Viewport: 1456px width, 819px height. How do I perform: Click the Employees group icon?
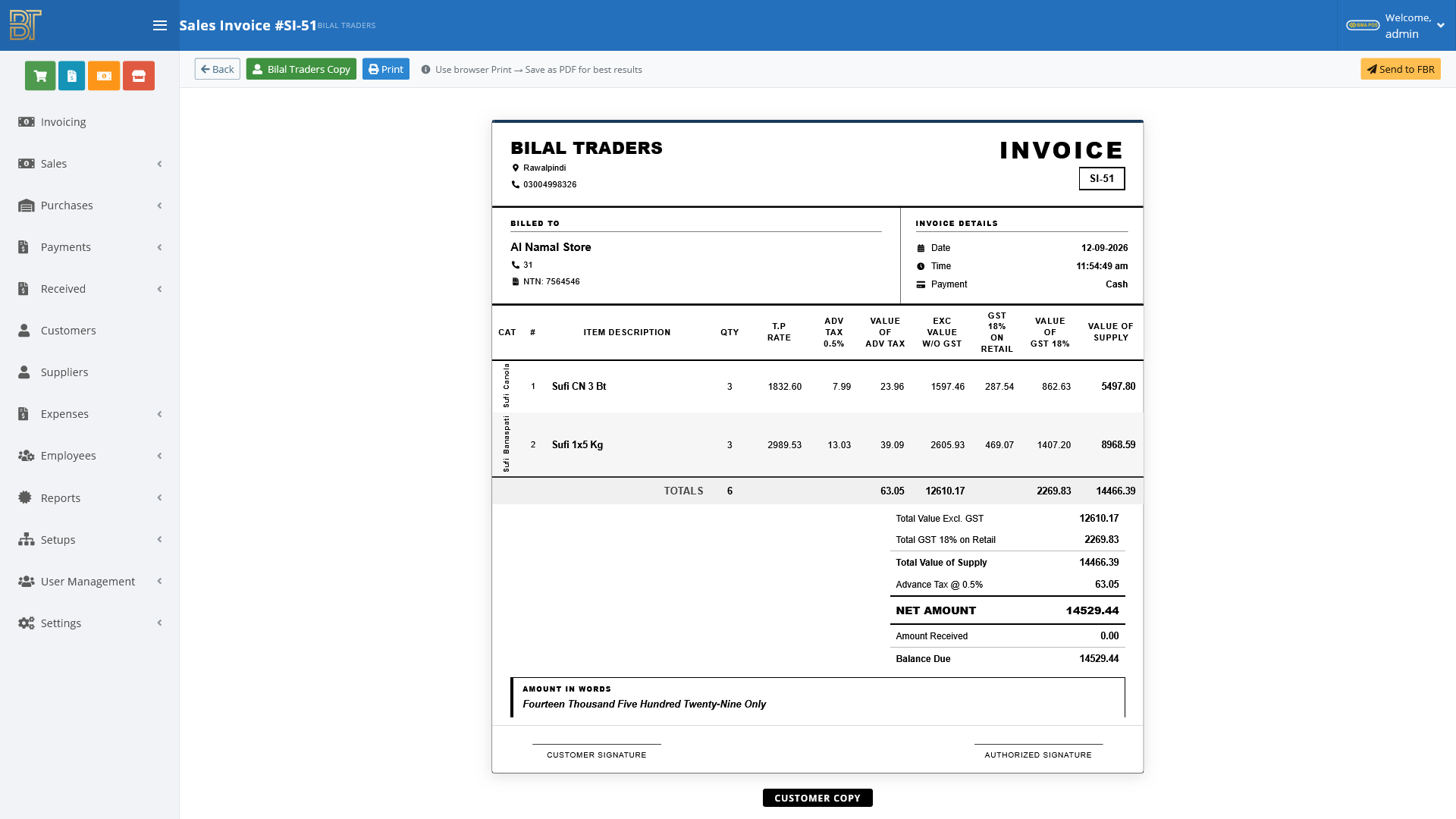point(27,456)
